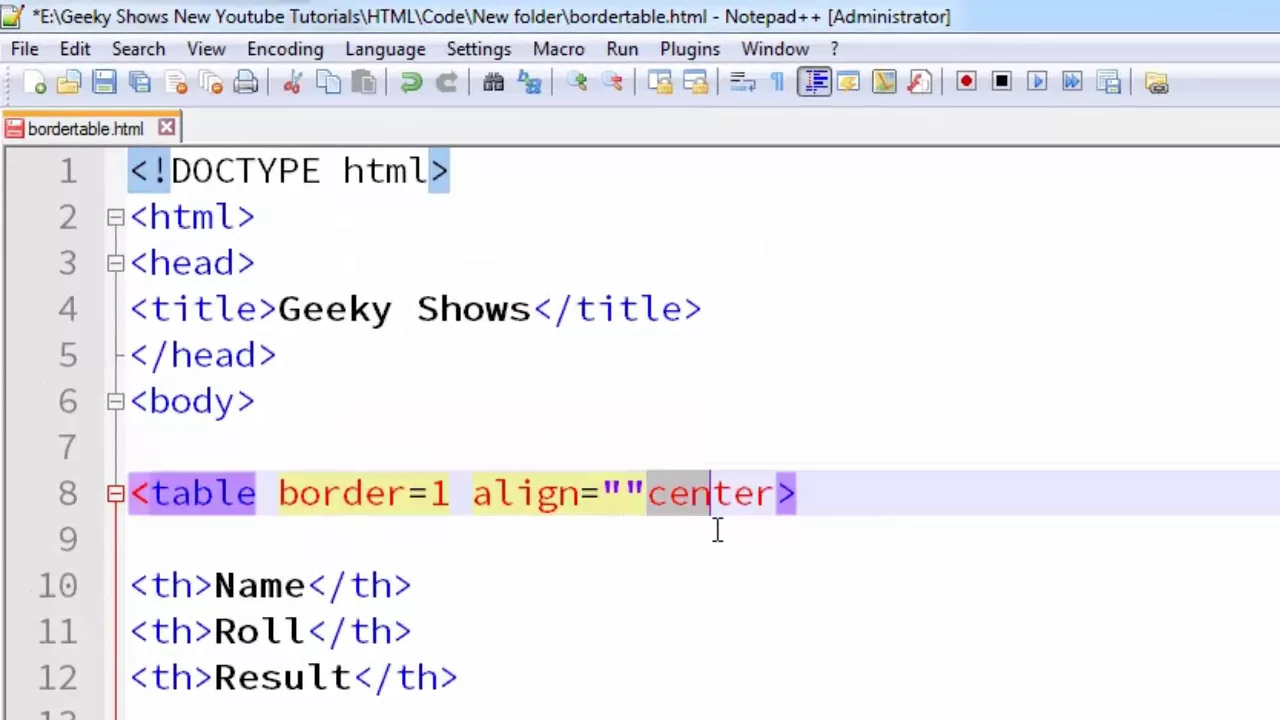Open the Window menu

tap(775, 49)
